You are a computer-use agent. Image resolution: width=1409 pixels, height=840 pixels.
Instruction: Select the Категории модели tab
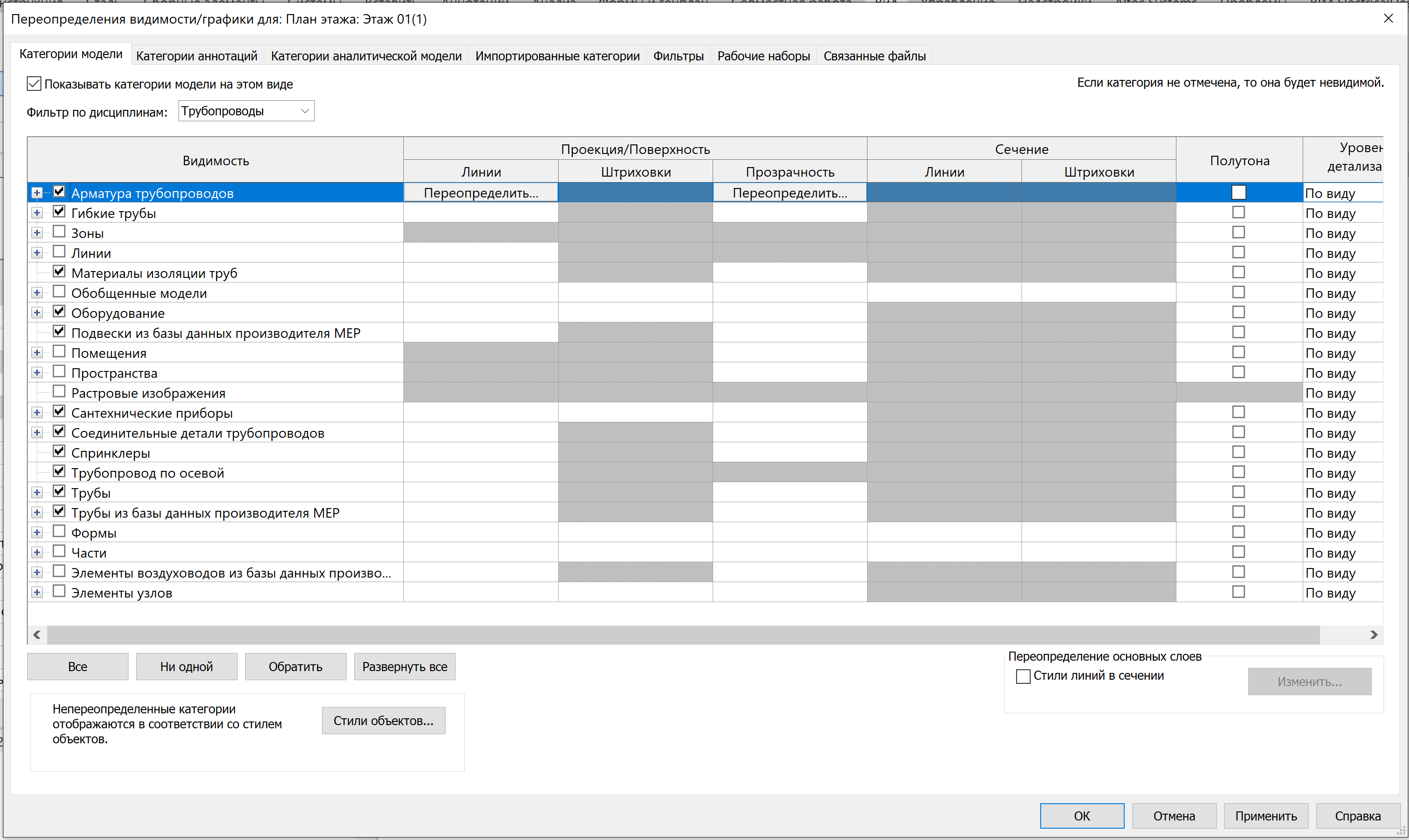(71, 54)
